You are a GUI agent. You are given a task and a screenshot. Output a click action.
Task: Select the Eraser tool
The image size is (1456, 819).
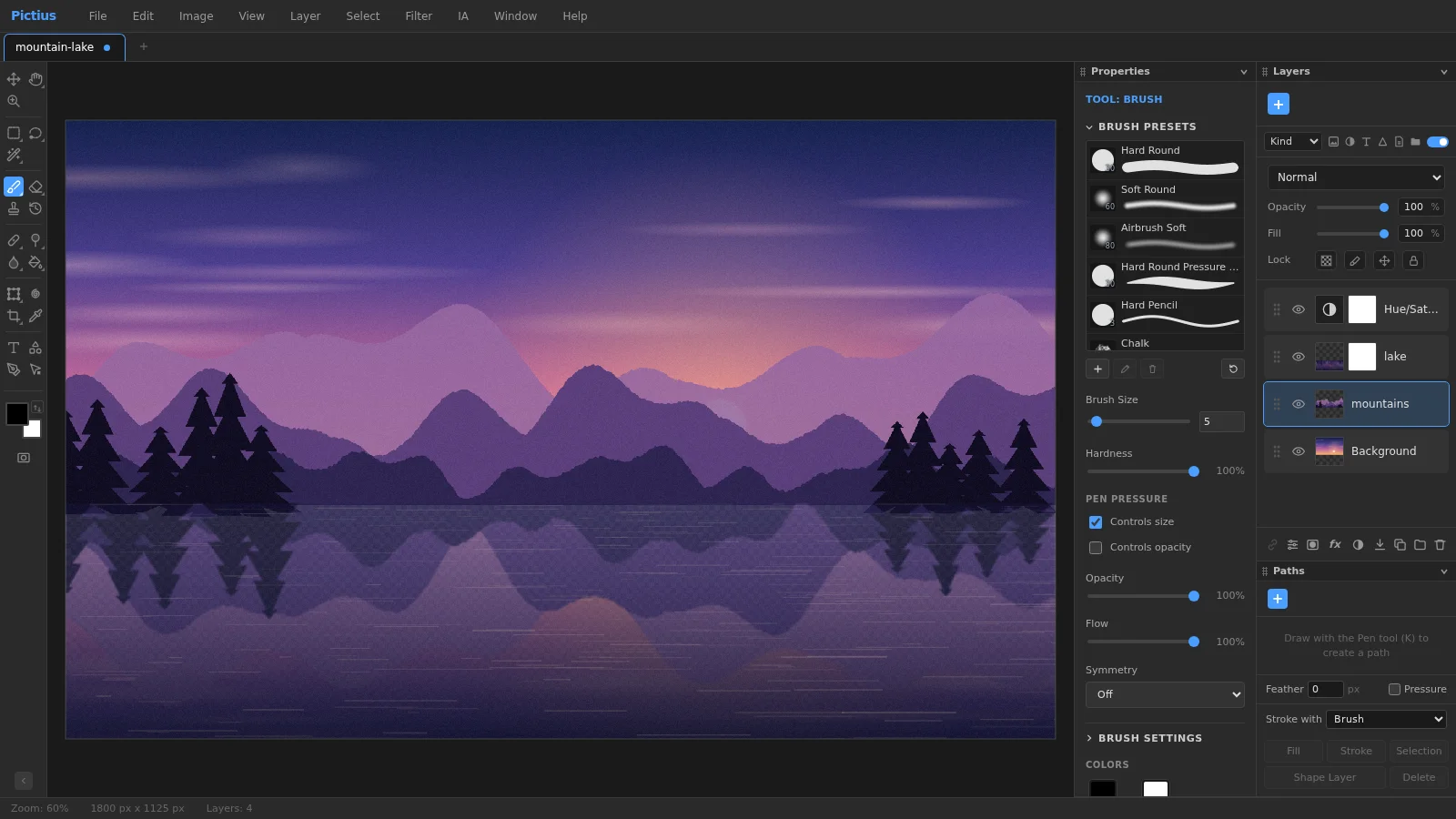click(x=35, y=187)
